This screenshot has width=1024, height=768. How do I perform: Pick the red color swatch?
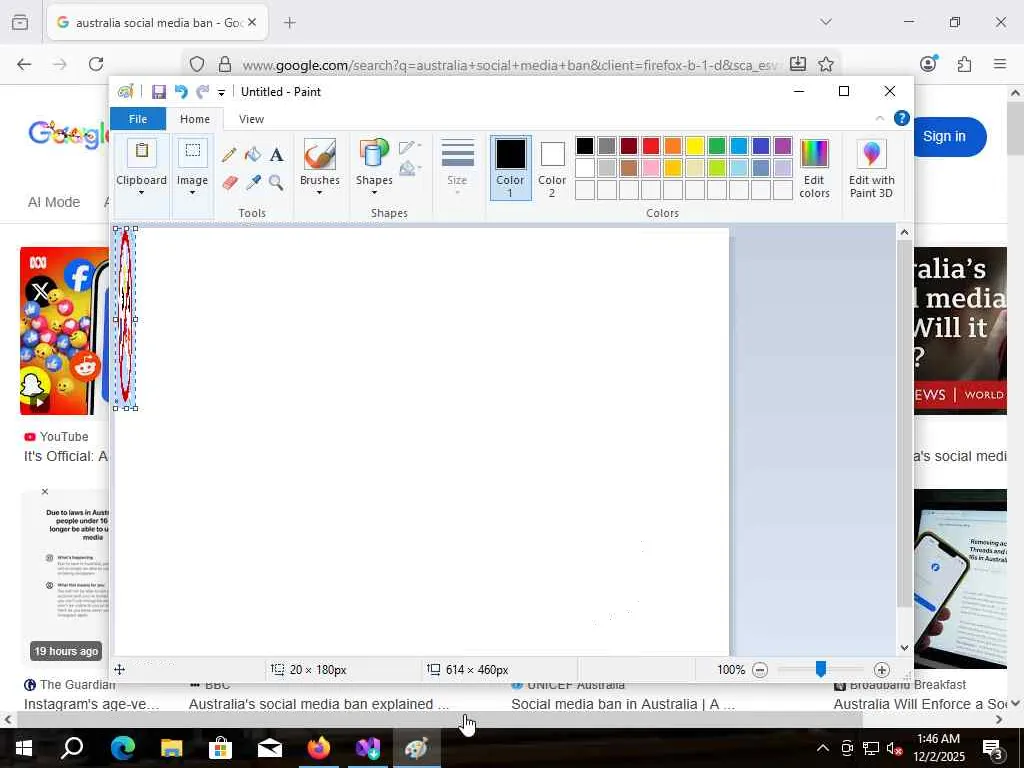coord(650,146)
